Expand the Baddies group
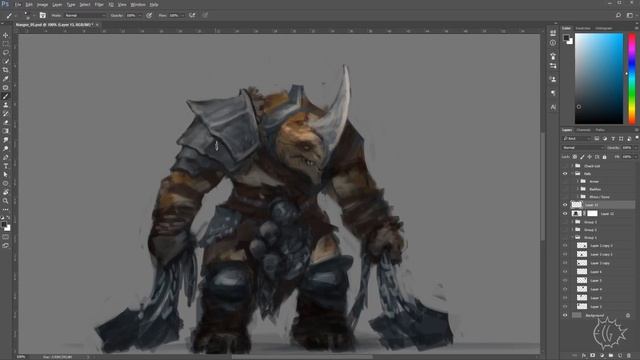Image resolution: width=640 pixels, height=360 pixels. pos(578,189)
